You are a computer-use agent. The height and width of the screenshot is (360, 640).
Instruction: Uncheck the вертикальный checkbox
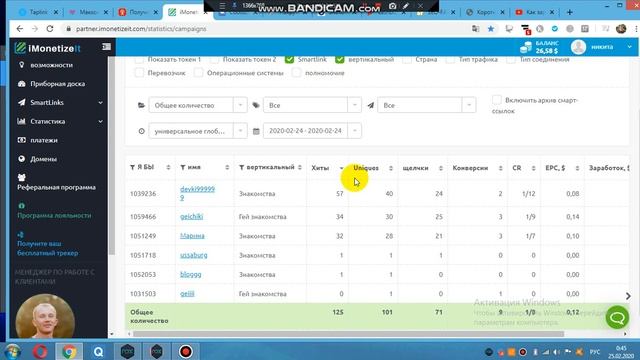pos(340,60)
